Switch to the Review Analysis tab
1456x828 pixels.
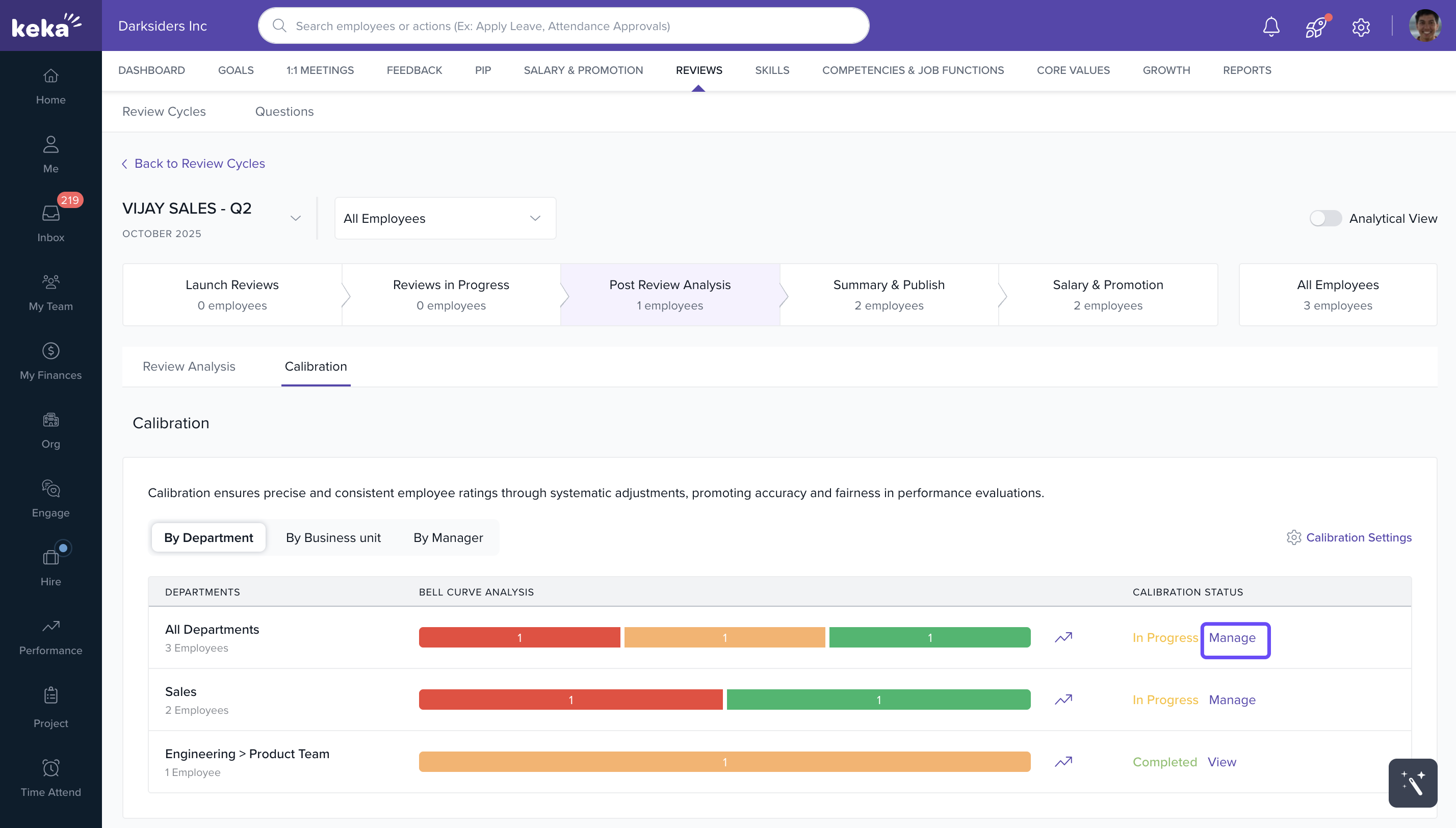(189, 366)
